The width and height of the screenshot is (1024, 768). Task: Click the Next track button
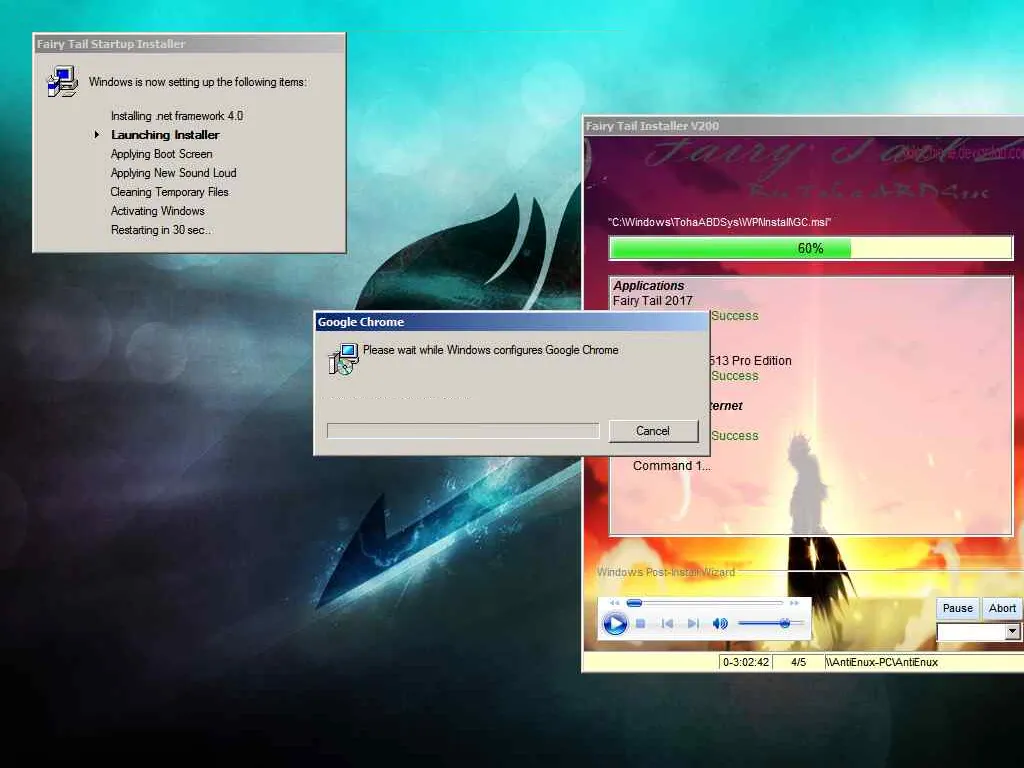click(x=693, y=624)
